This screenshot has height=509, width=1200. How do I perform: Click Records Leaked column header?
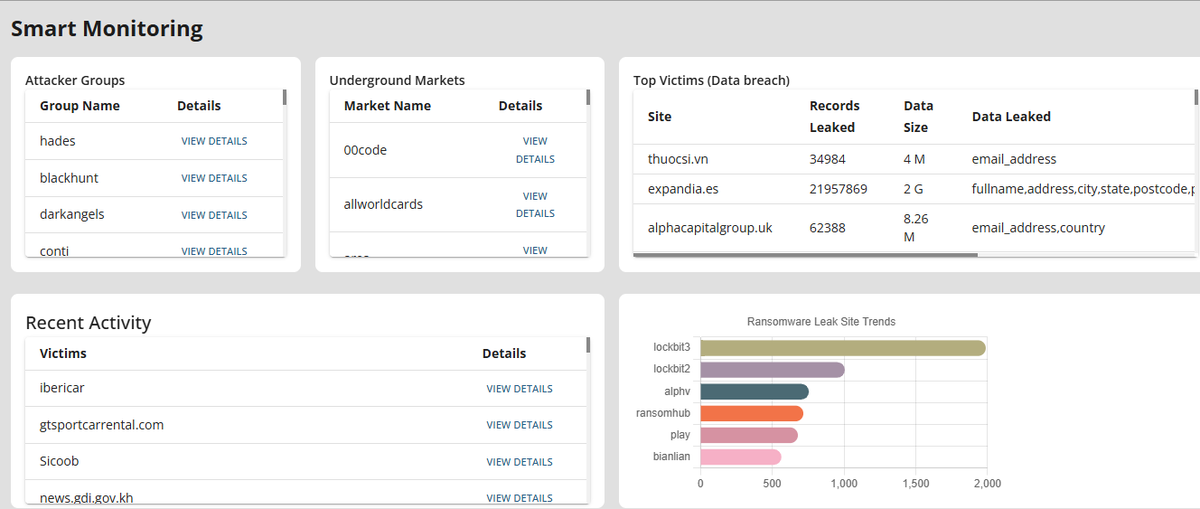click(835, 116)
